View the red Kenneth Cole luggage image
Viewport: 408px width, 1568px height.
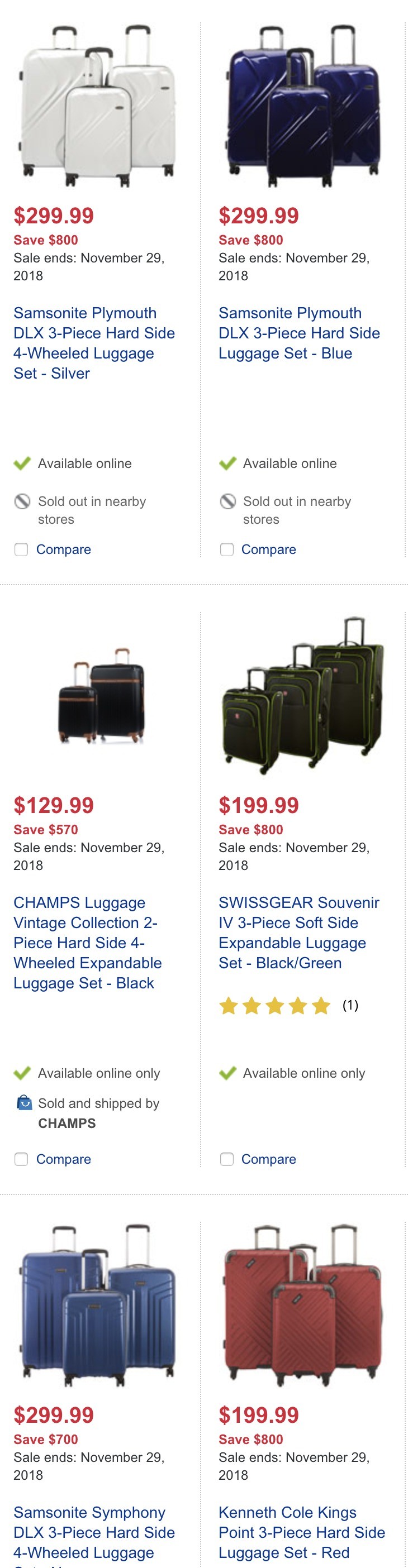coord(303,1305)
